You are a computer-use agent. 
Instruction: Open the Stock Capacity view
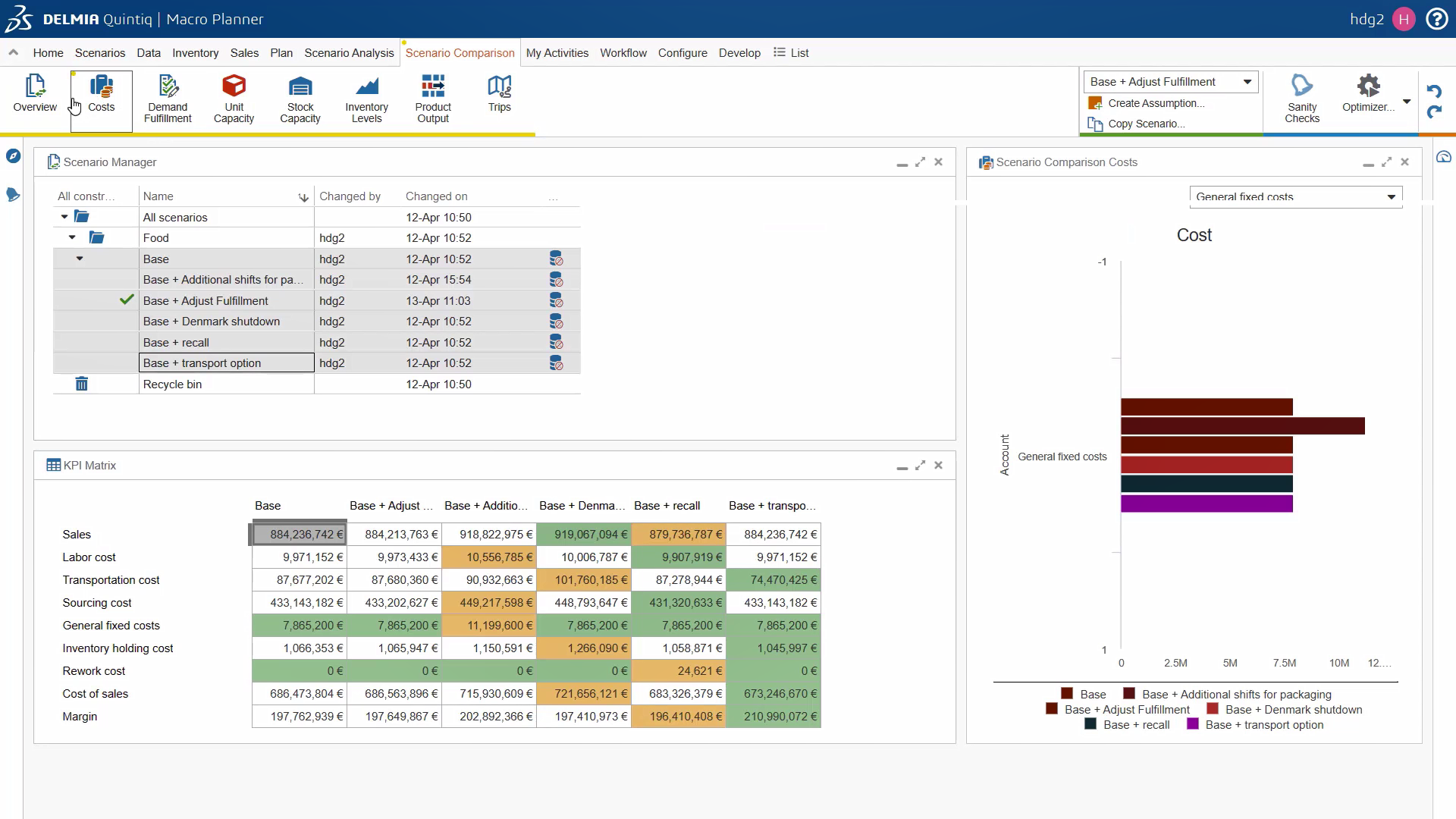click(300, 99)
